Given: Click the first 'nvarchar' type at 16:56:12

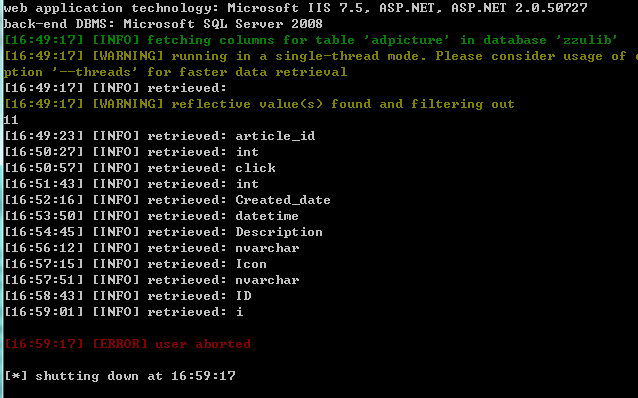Looking at the screenshot, I should point(267,248).
